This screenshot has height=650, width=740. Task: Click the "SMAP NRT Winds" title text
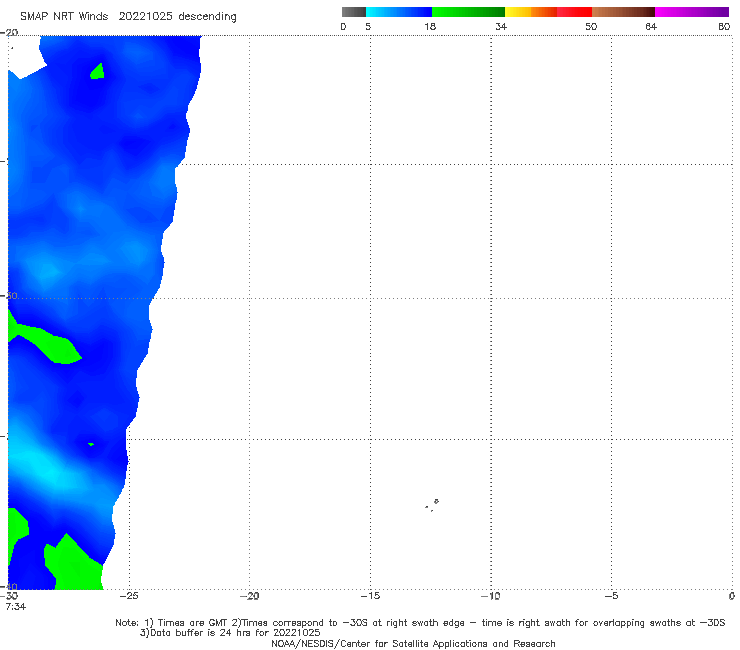[x=64, y=17]
